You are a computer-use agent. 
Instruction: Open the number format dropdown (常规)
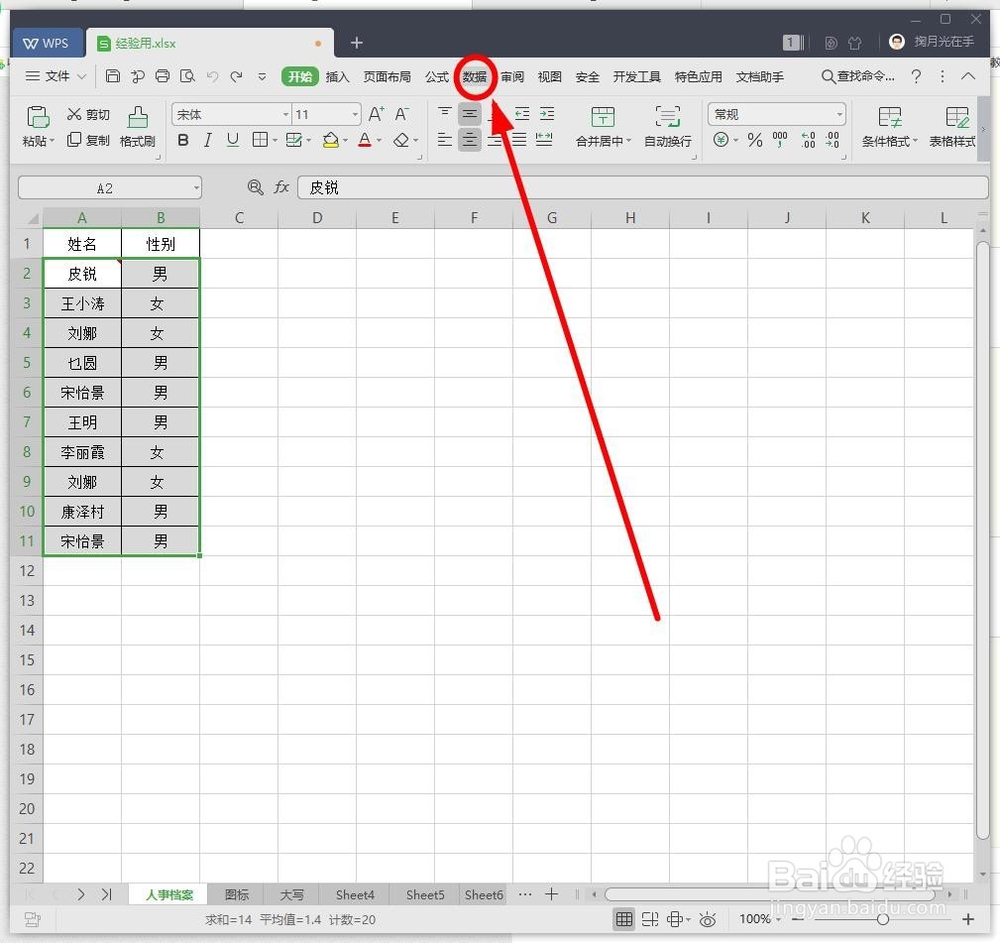click(839, 115)
